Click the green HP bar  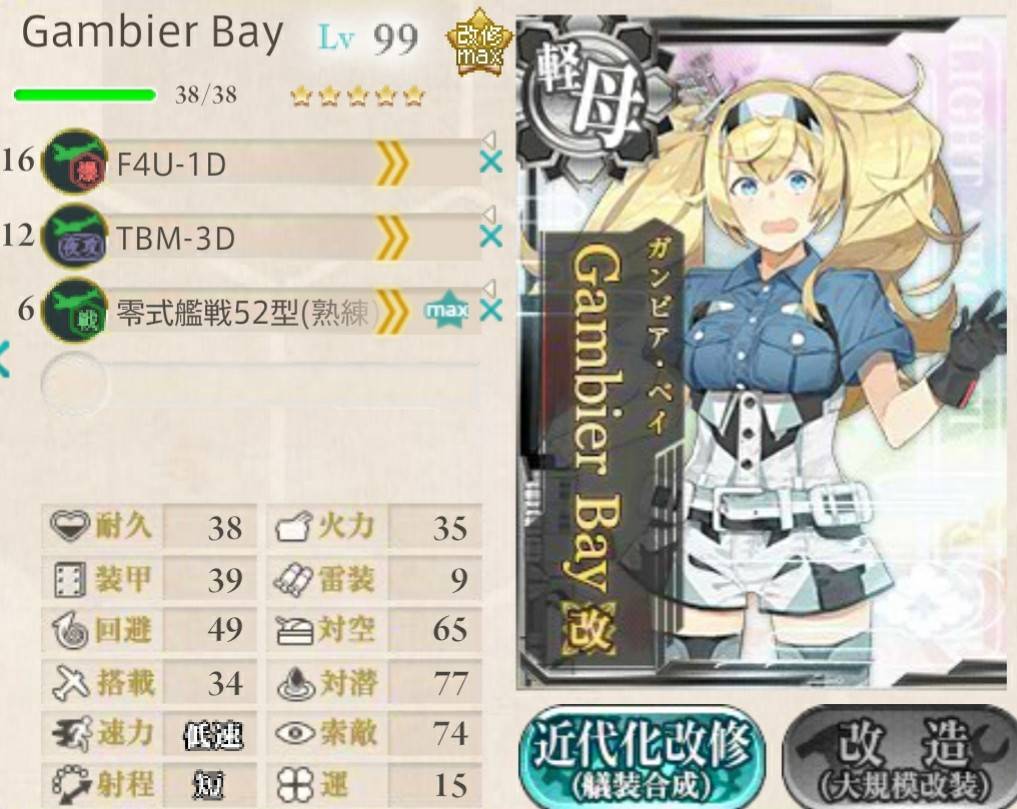click(85, 95)
